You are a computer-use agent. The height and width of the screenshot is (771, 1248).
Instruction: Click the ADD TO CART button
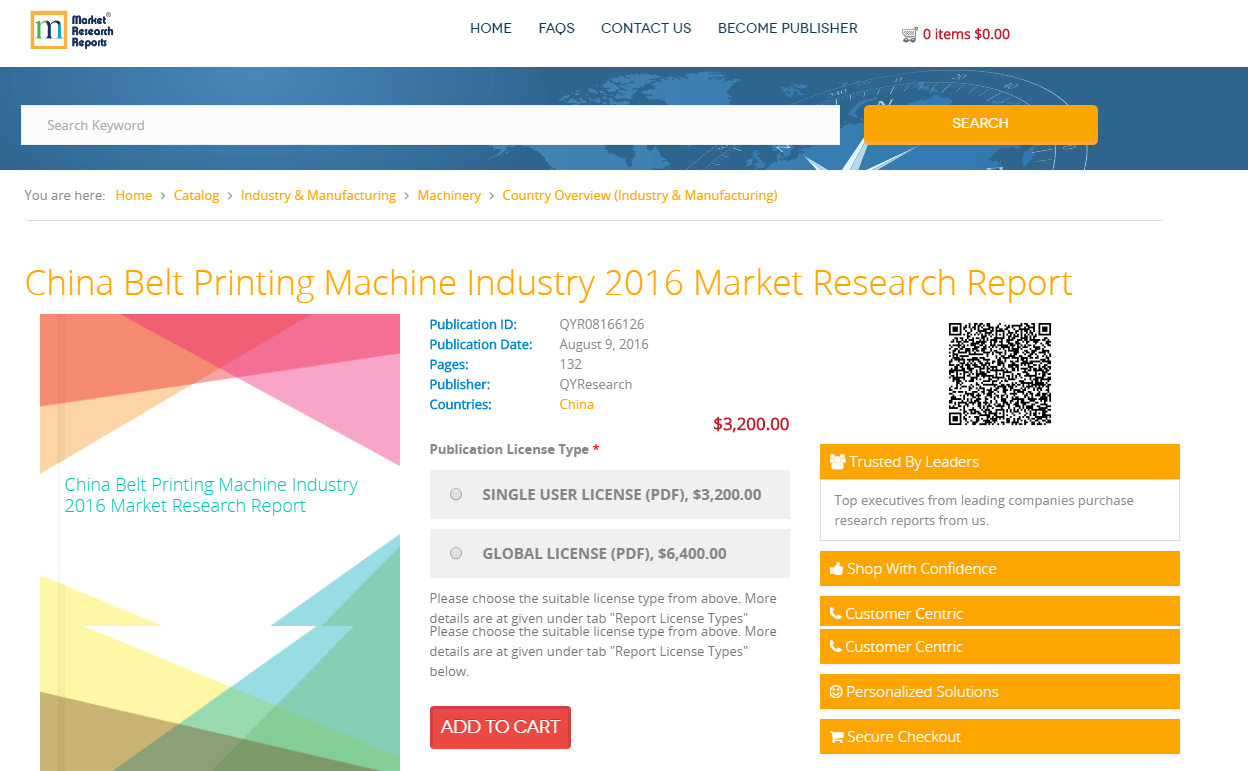point(500,727)
